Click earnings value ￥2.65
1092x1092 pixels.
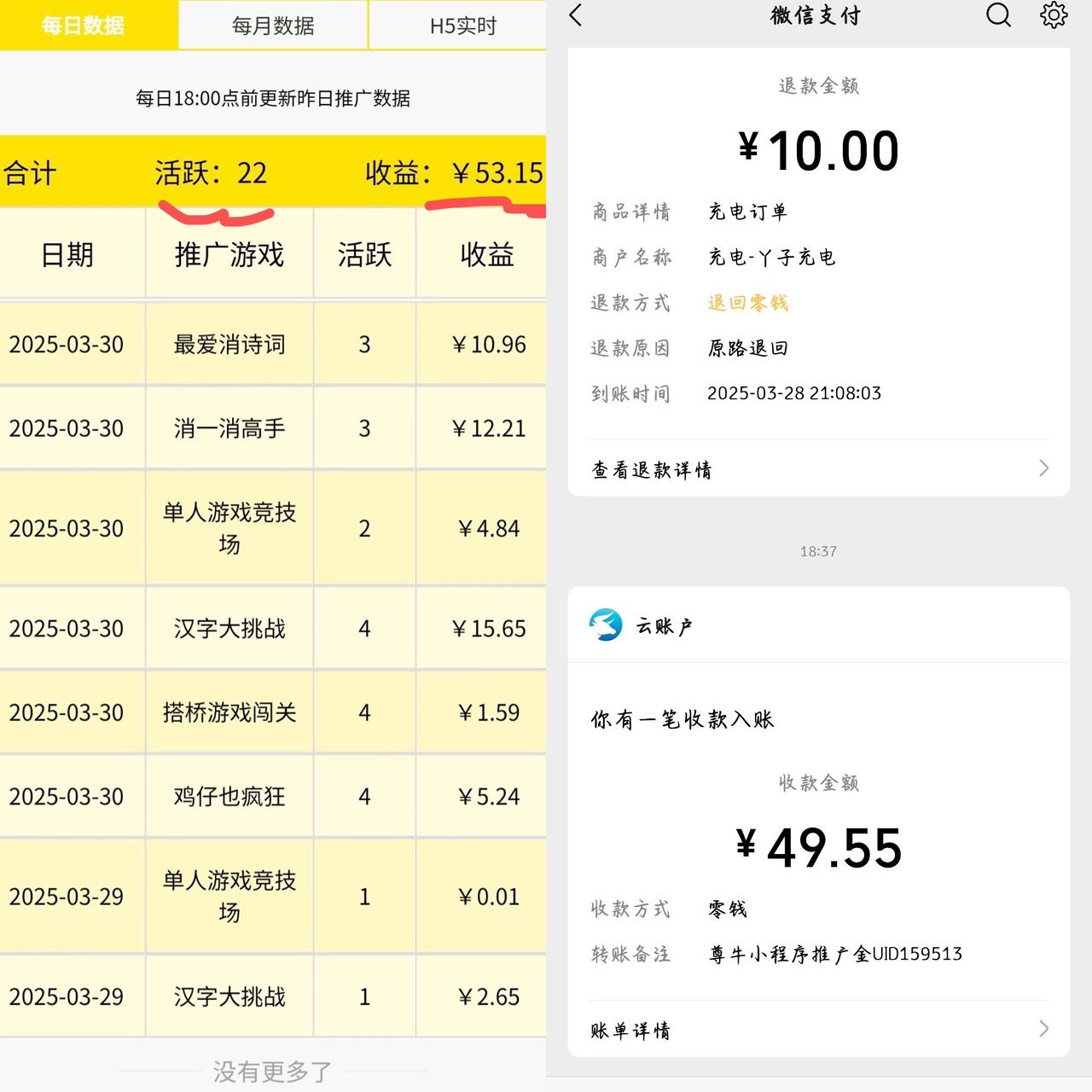tap(489, 996)
